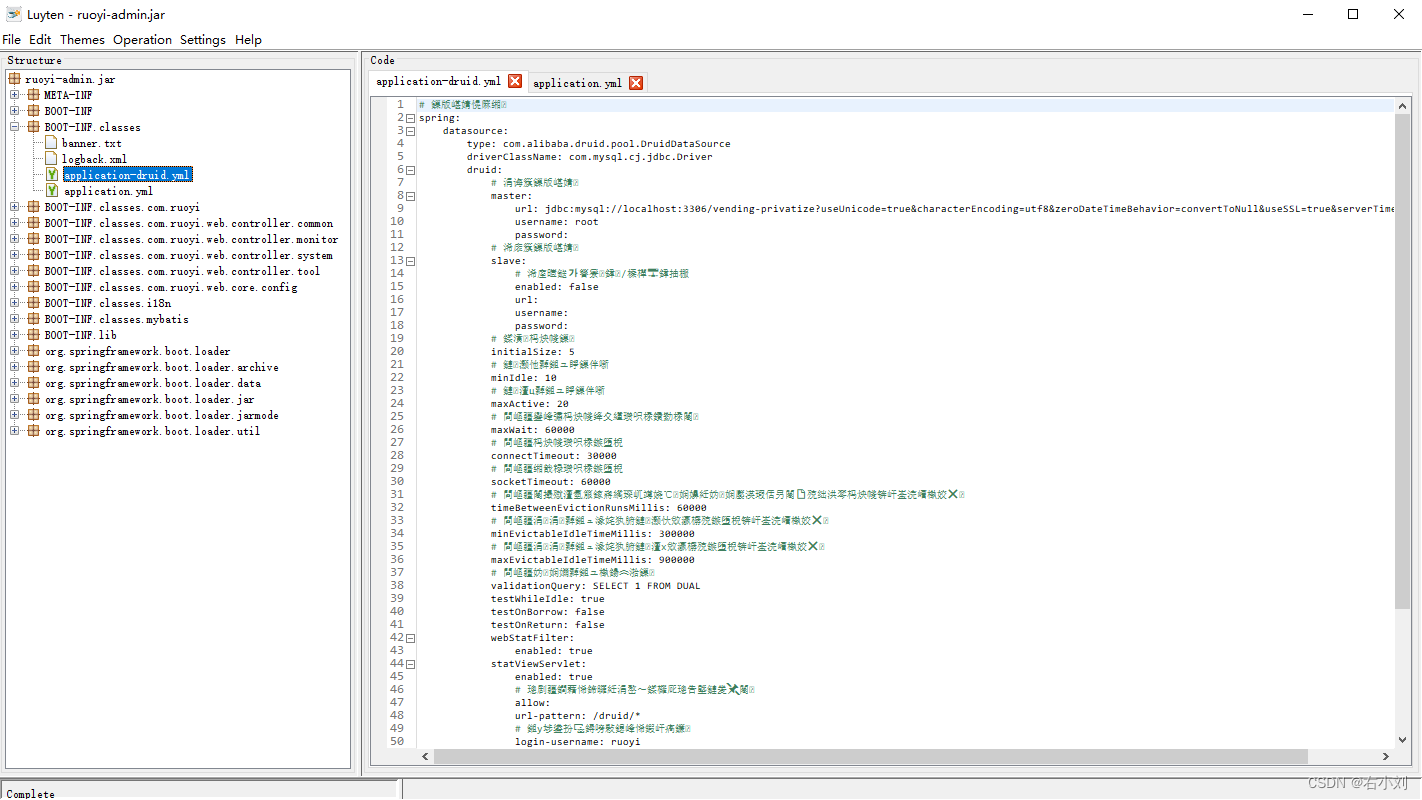Viewport: 1422px width, 800px height.
Task: Open the Operation menu
Action: pos(142,40)
